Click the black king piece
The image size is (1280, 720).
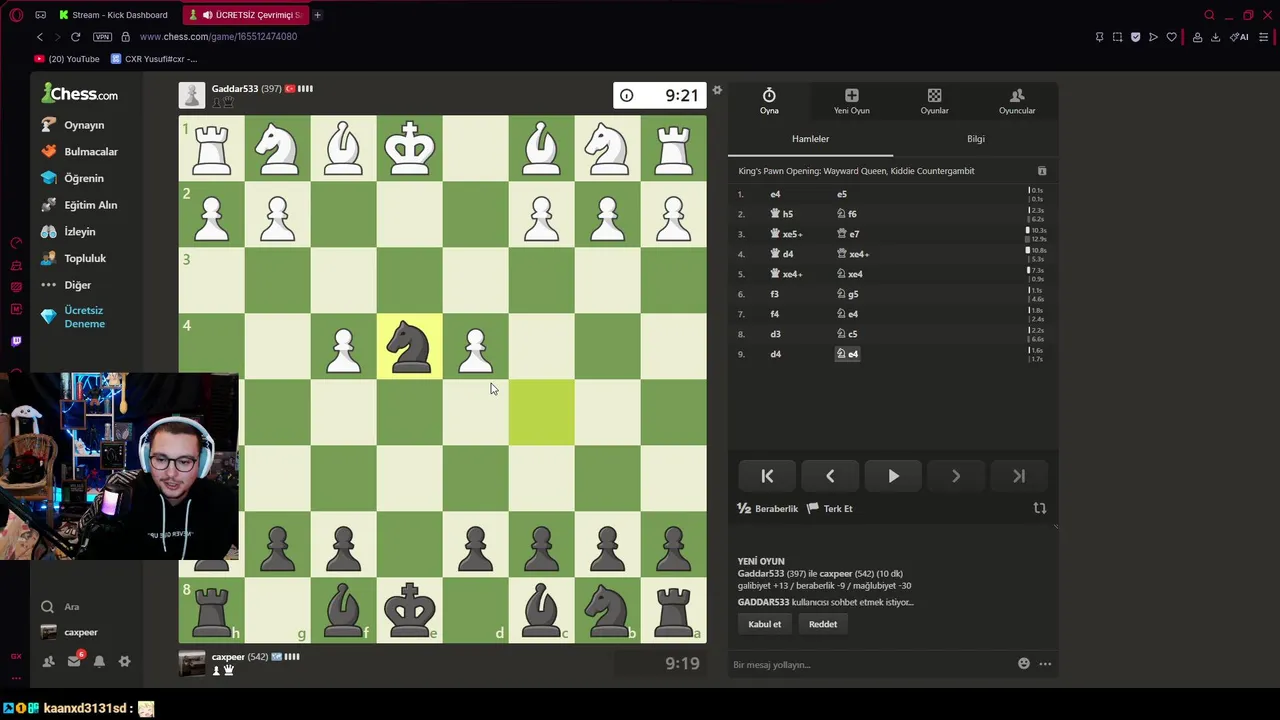click(x=409, y=610)
